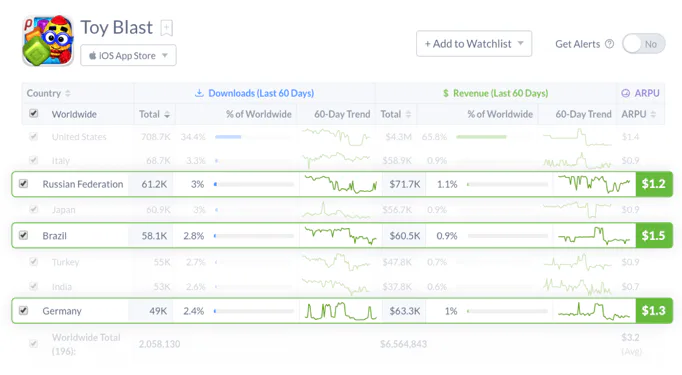The width and height of the screenshot is (682, 375).
Task: Sort by Country using sort arrows
Action: click(68, 94)
